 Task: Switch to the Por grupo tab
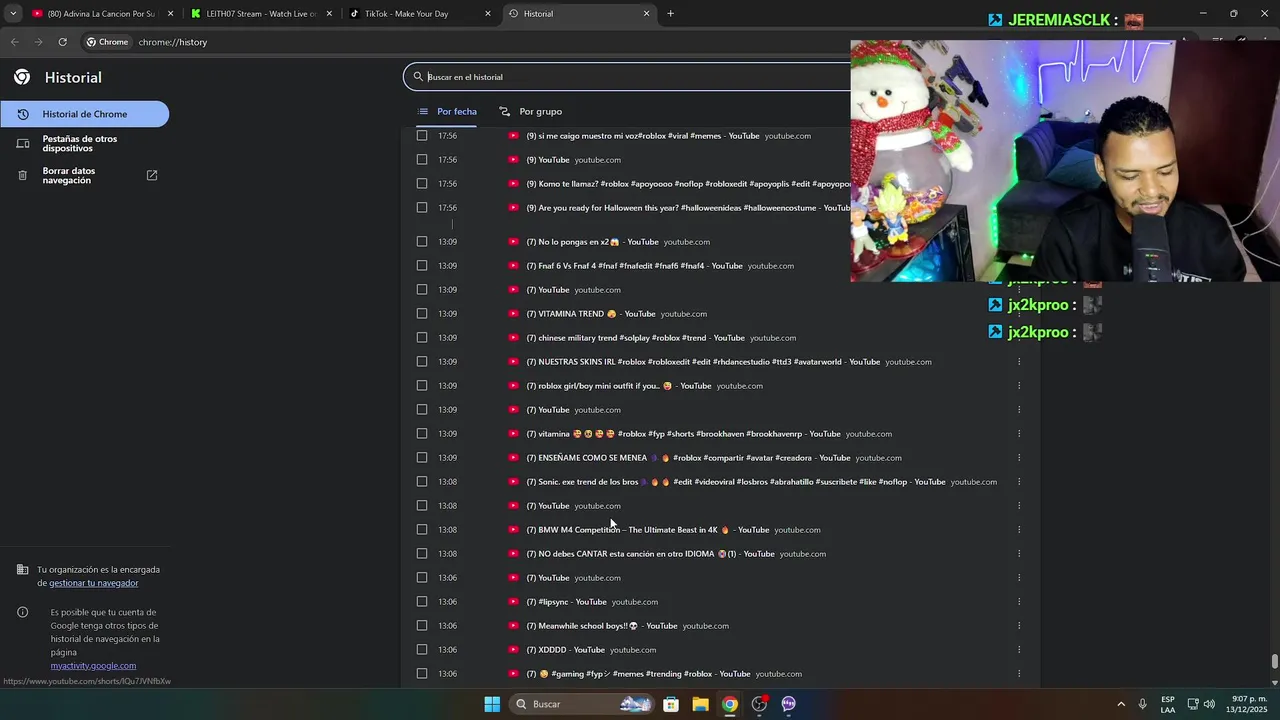point(531,111)
